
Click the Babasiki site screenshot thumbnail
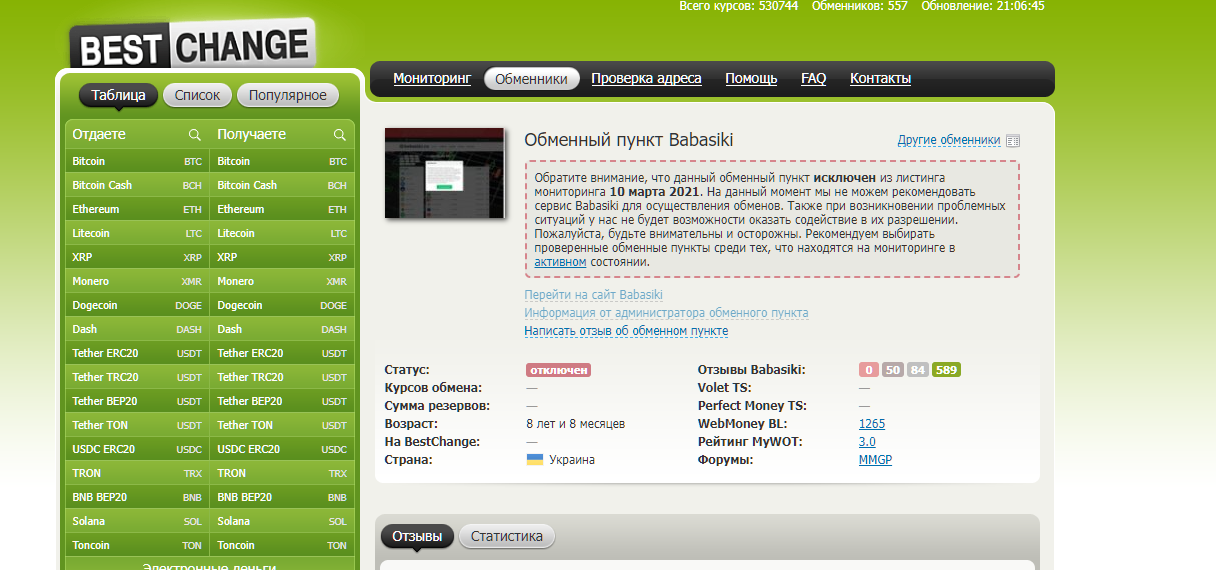click(x=445, y=173)
